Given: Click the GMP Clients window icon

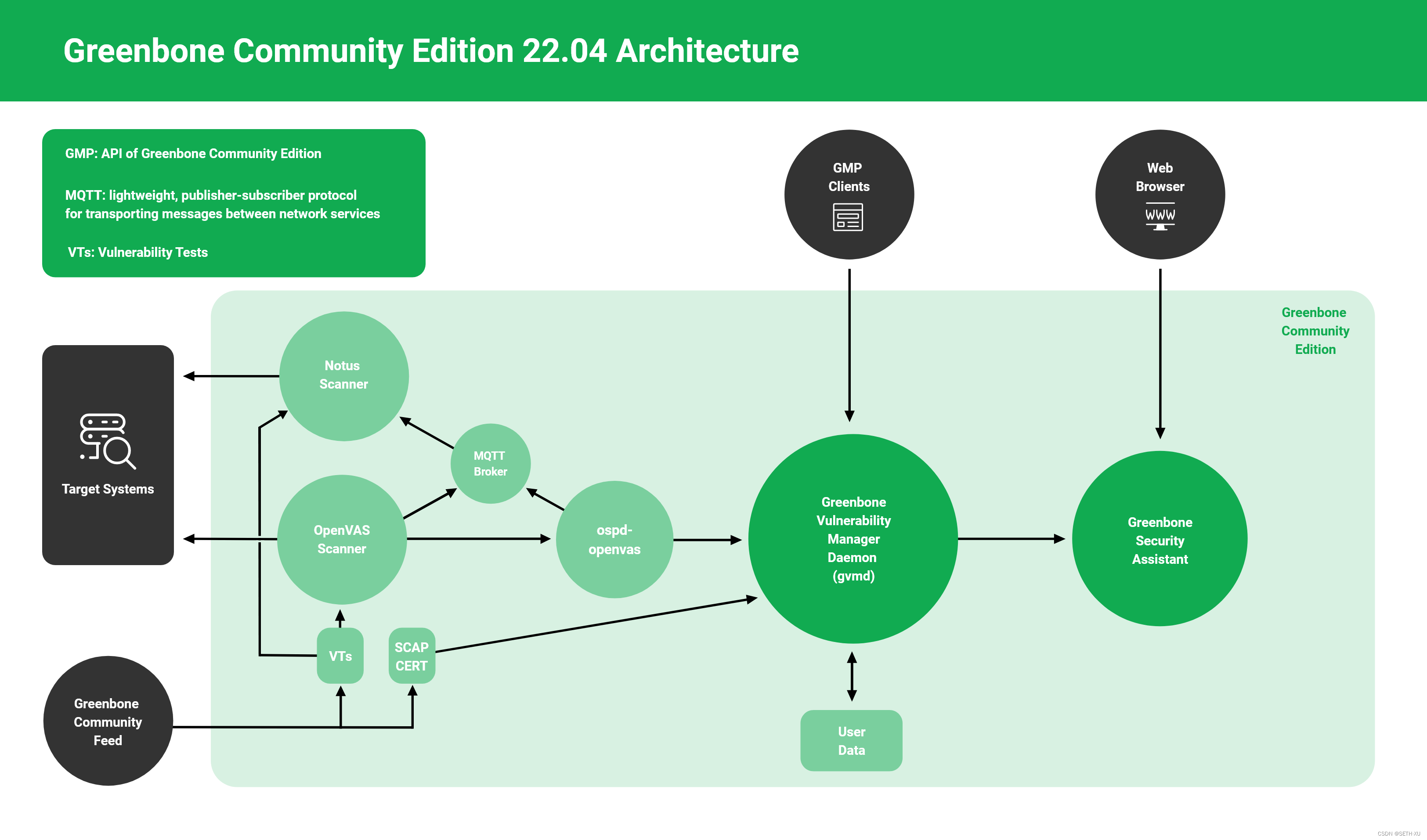Looking at the screenshot, I should tap(848, 217).
